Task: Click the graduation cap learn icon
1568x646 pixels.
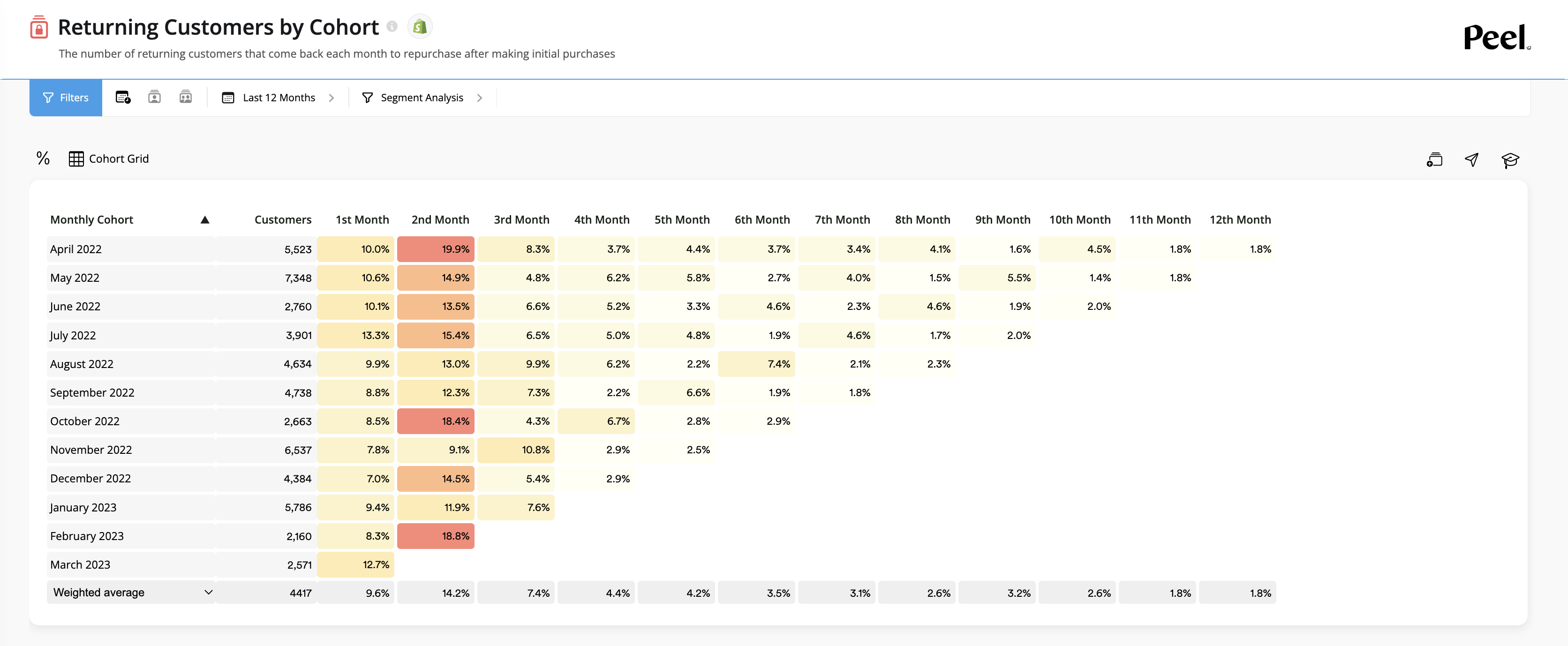Action: point(1509,160)
